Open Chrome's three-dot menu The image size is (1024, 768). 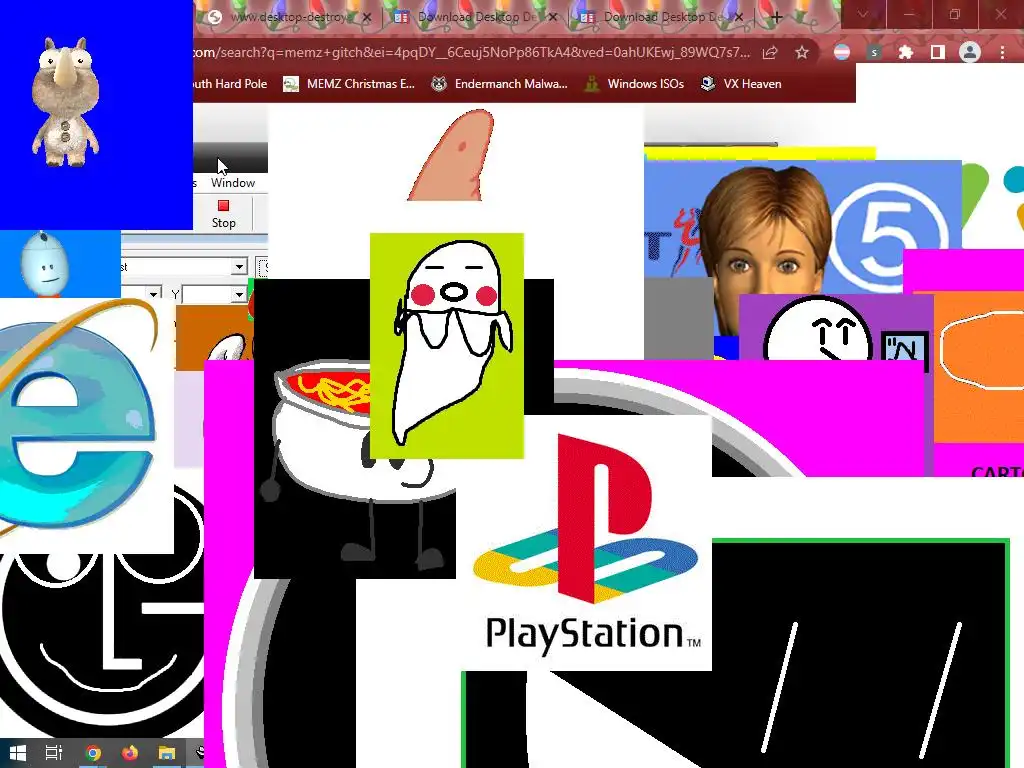[x=1002, y=52]
